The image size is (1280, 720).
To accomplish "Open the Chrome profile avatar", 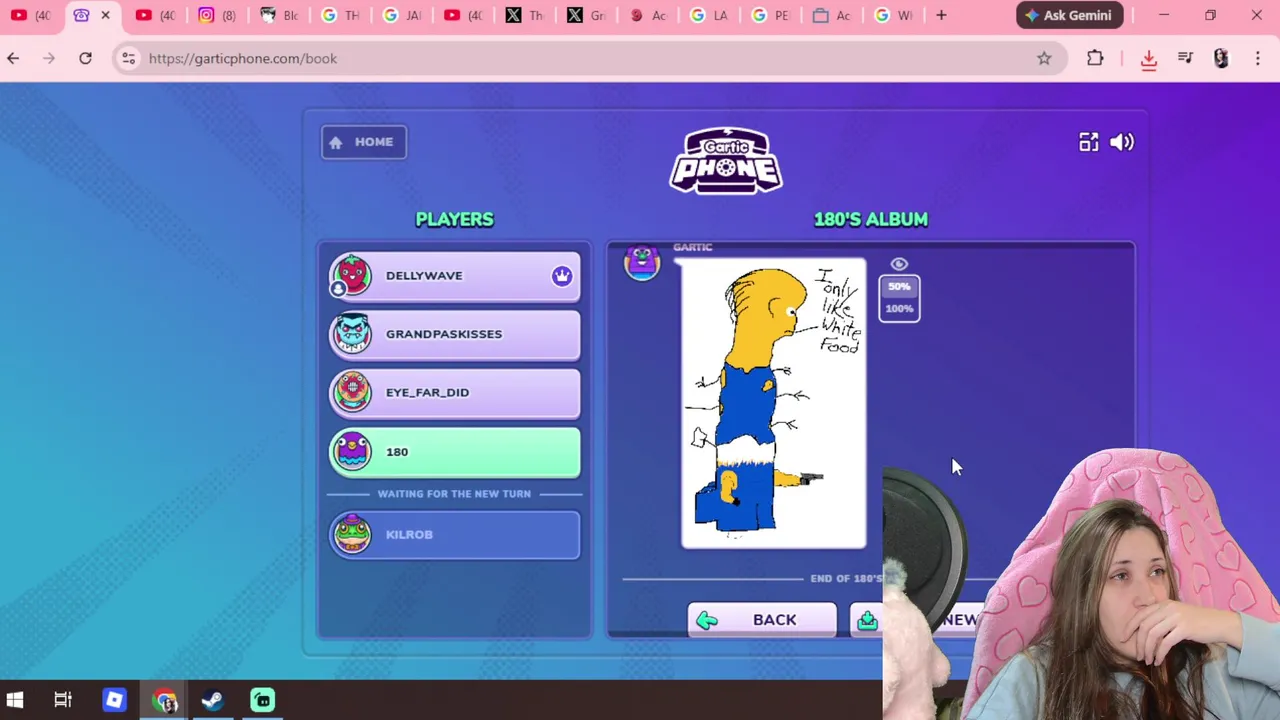I will point(1221,58).
